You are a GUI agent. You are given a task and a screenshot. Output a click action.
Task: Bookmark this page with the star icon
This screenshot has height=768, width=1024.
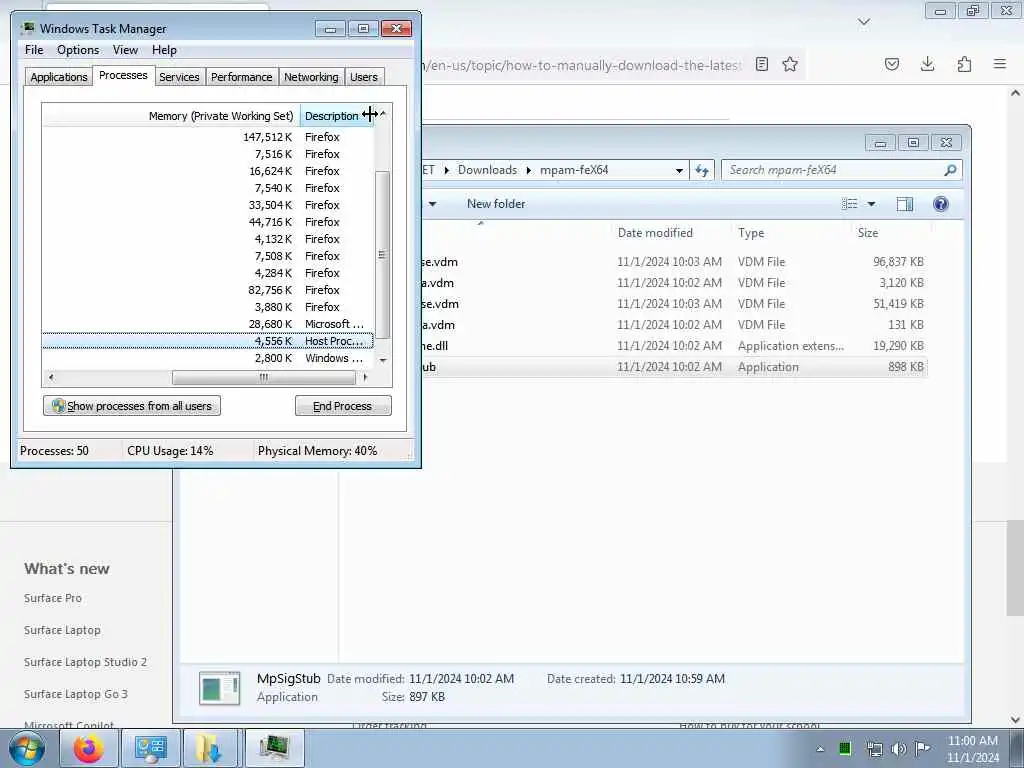790,64
